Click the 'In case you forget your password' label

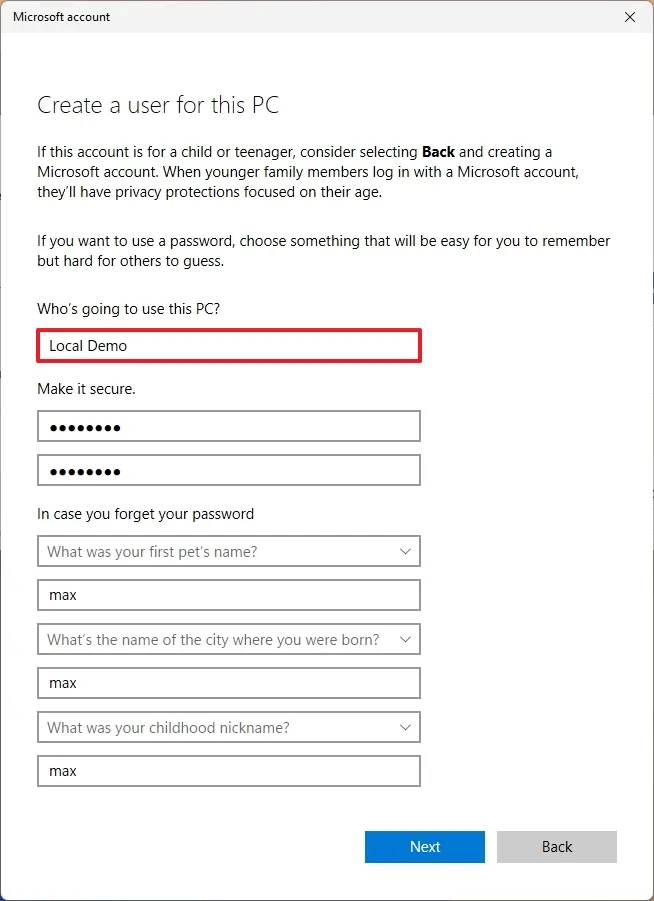145,514
